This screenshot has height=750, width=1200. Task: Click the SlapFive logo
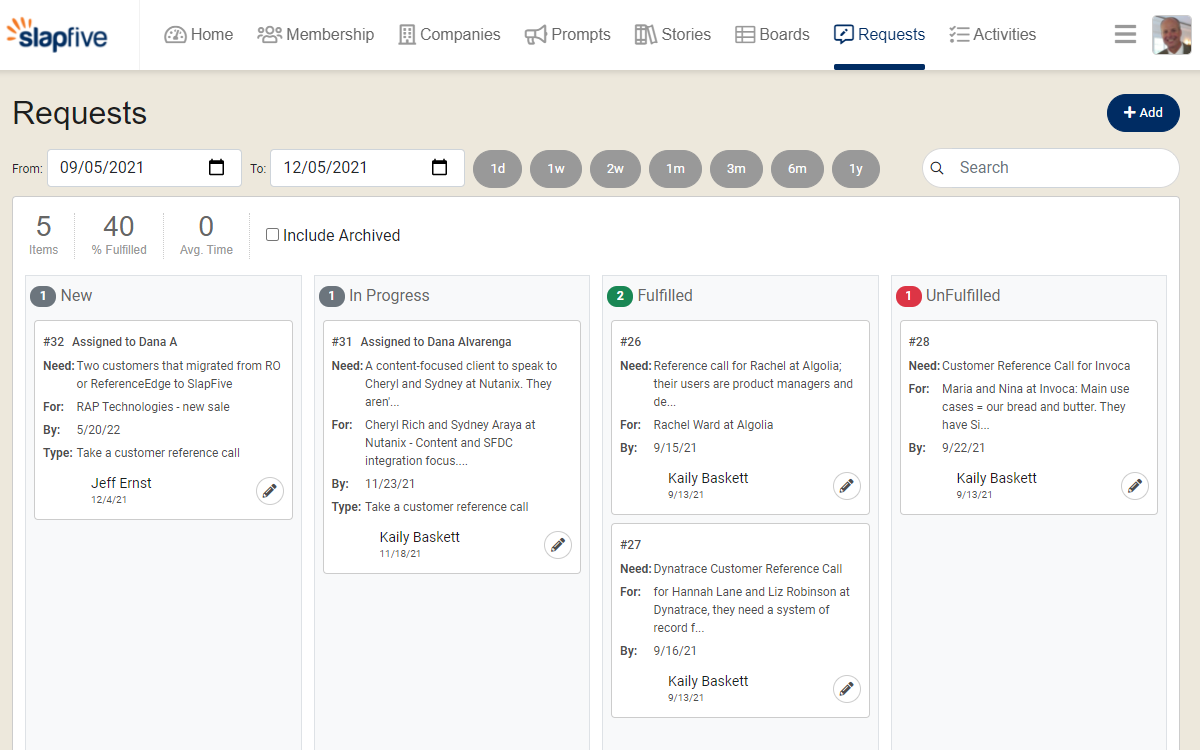coord(57,34)
